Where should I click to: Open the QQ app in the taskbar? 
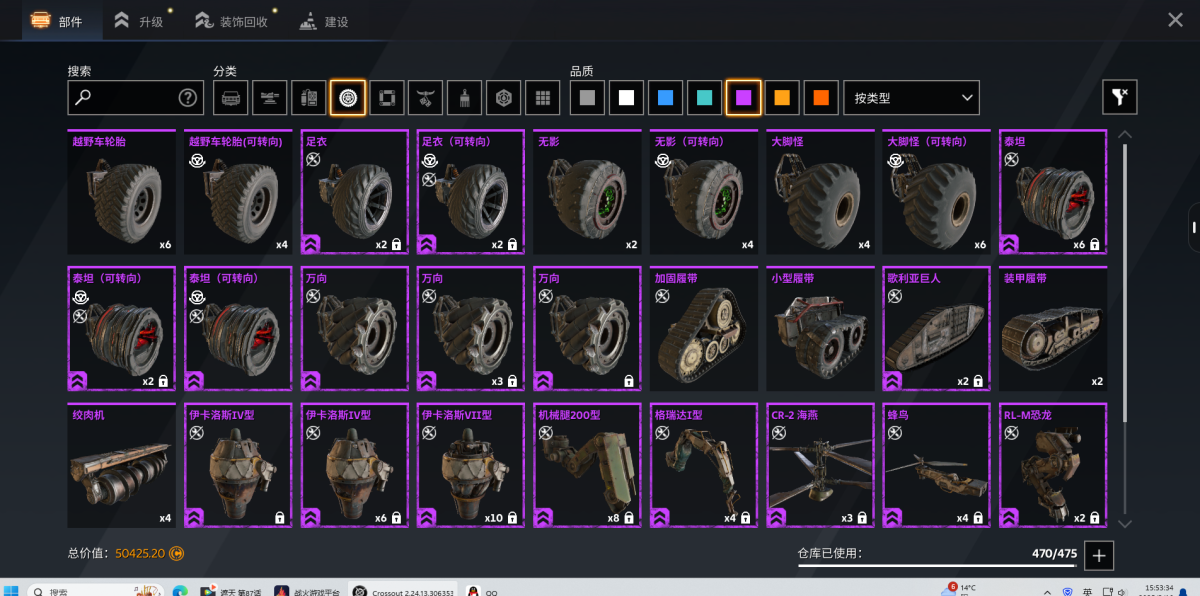(482, 590)
